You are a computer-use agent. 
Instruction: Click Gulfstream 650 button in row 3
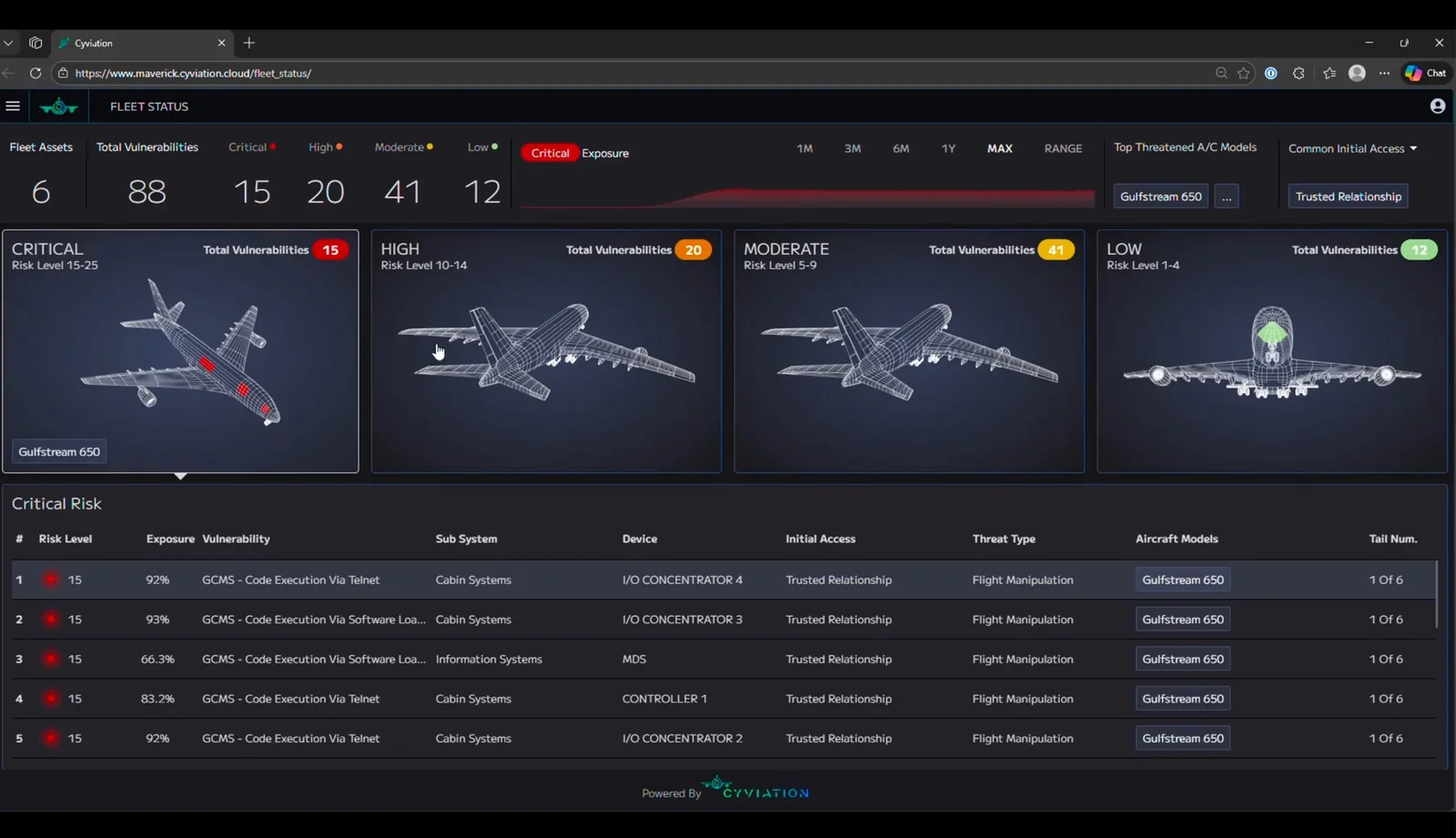click(1183, 659)
